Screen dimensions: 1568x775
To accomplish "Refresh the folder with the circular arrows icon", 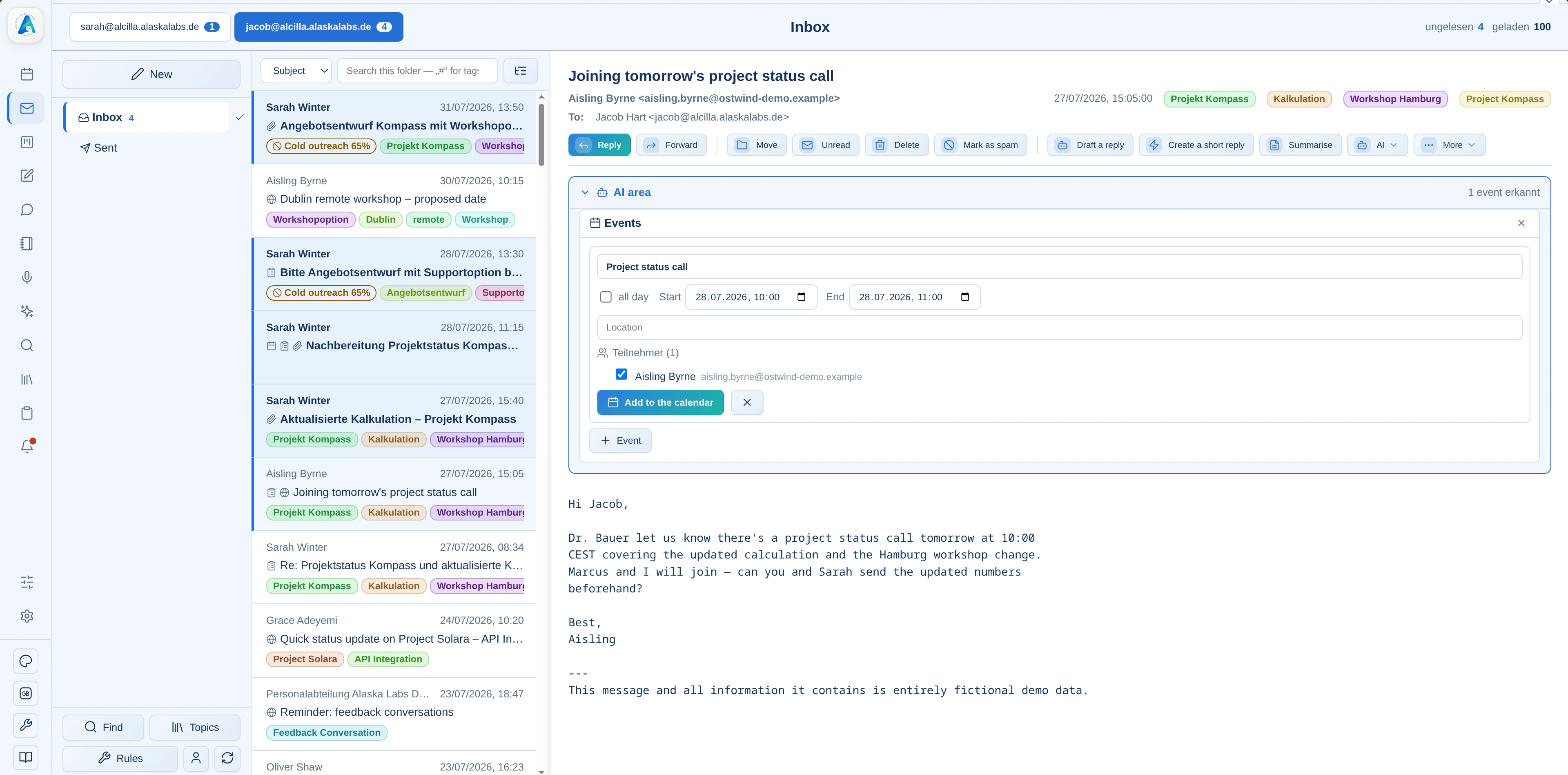I will (x=228, y=758).
